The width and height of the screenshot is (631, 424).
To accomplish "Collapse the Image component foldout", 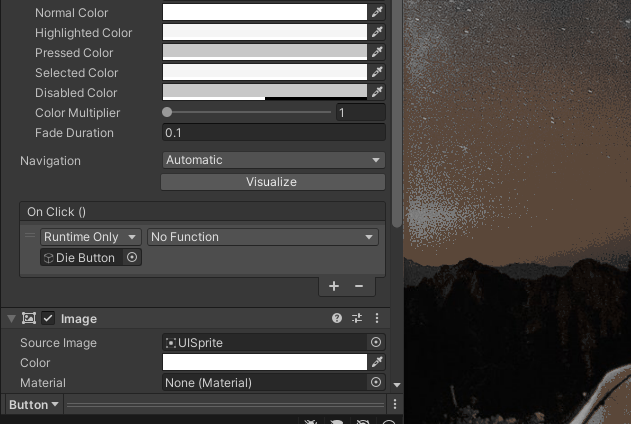I will (x=11, y=319).
